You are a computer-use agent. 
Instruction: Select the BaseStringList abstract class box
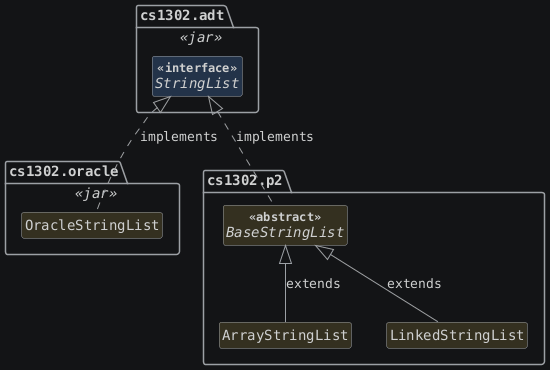click(285, 226)
